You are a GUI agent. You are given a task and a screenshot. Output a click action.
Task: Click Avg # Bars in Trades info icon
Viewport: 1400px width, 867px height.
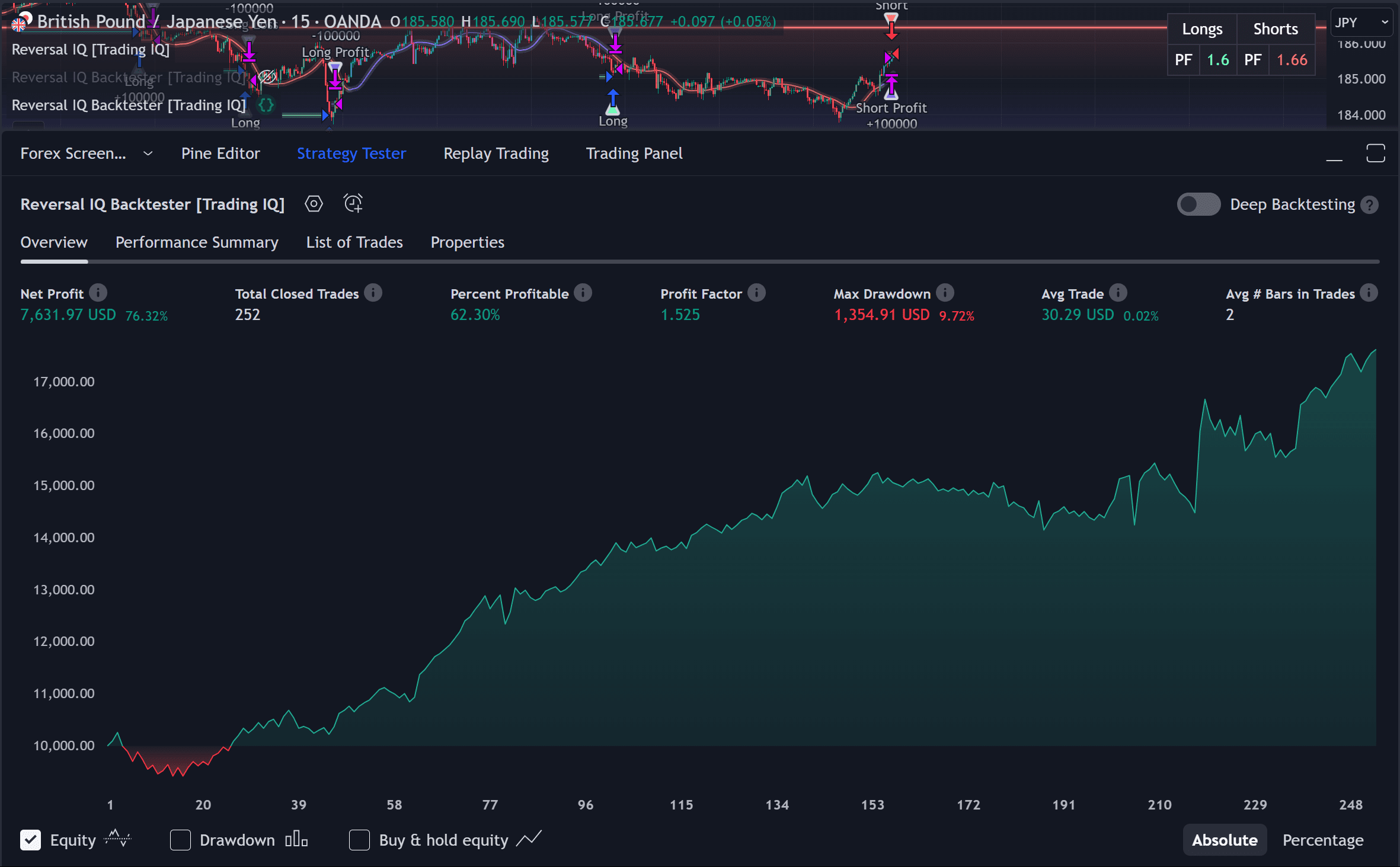point(1369,293)
